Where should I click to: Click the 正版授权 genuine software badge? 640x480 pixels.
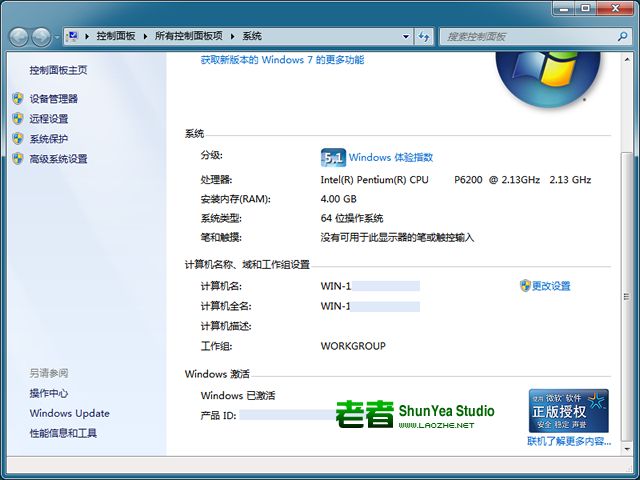(x=569, y=411)
